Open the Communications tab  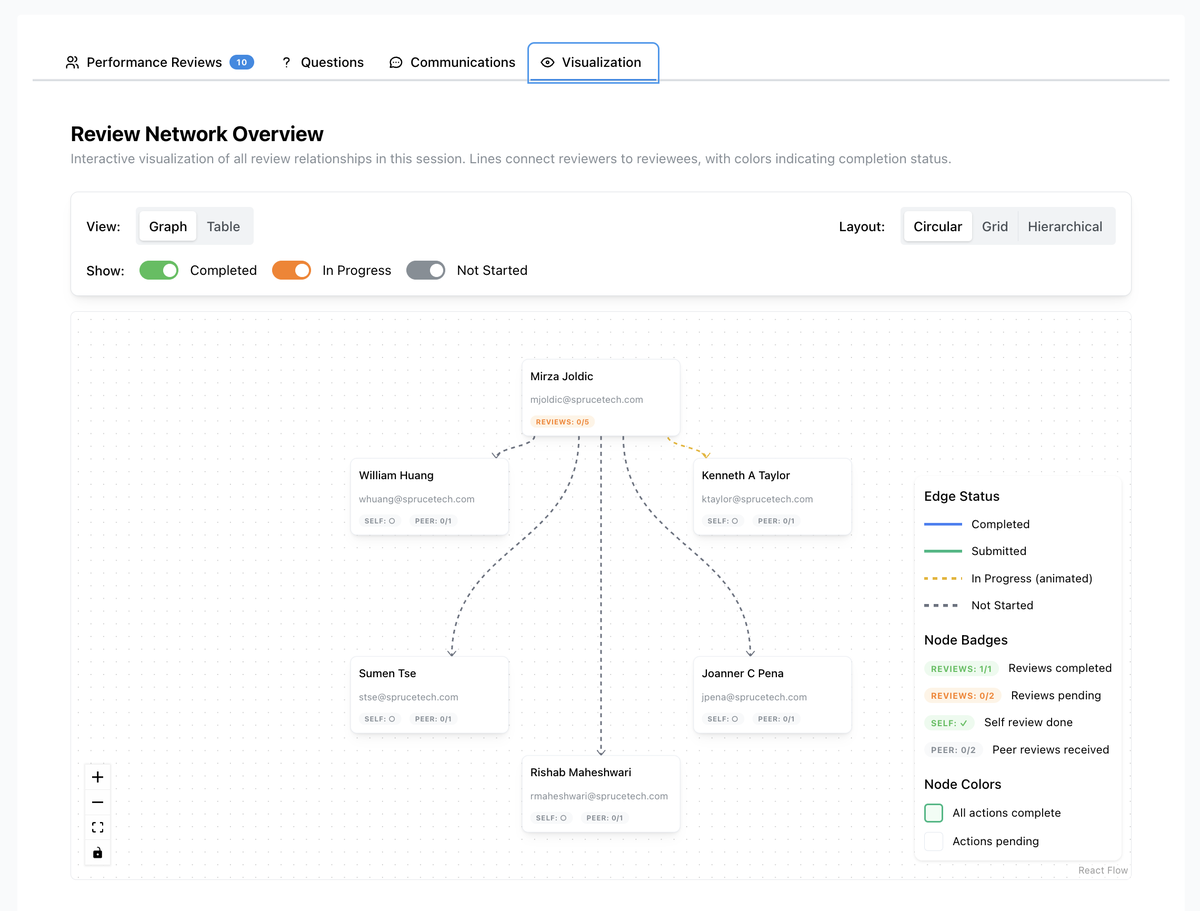pyautogui.click(x=452, y=62)
